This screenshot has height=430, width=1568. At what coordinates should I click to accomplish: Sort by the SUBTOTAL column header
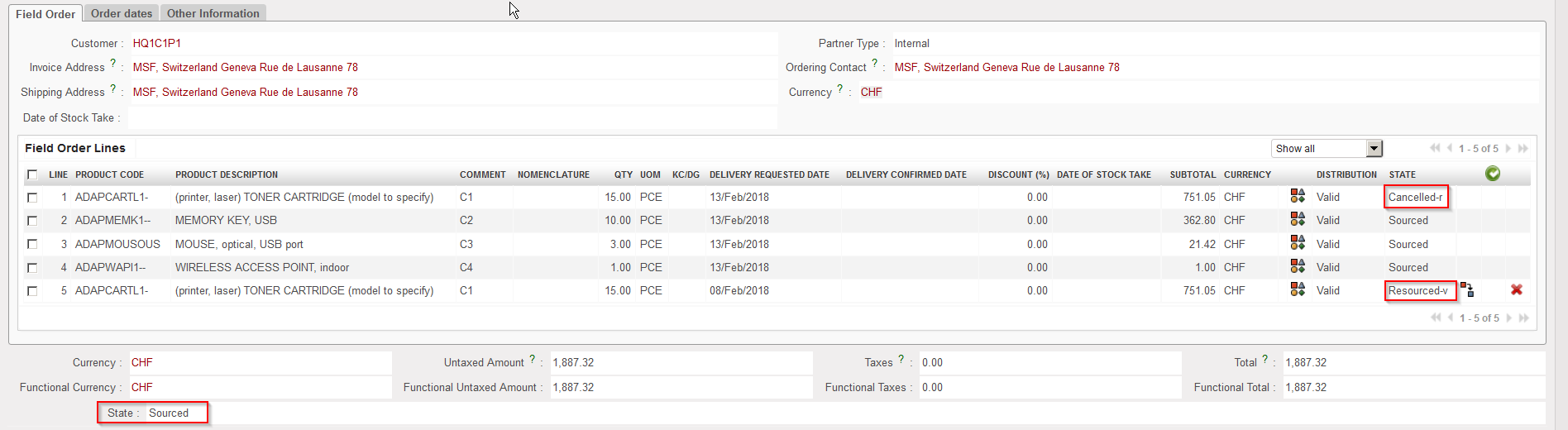click(x=1192, y=174)
